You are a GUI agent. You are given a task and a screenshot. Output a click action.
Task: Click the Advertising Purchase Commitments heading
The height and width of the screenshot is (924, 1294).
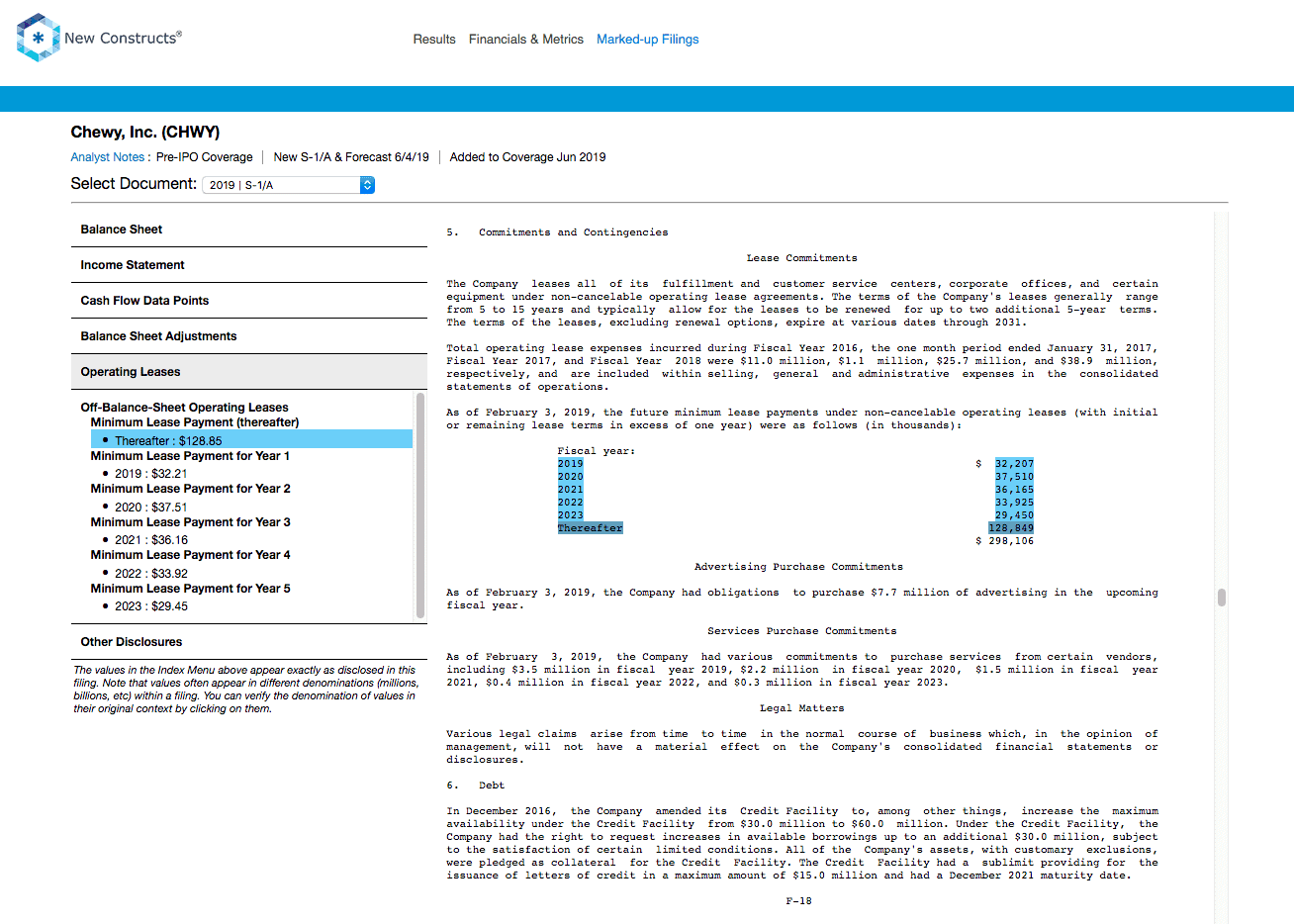tap(798, 567)
